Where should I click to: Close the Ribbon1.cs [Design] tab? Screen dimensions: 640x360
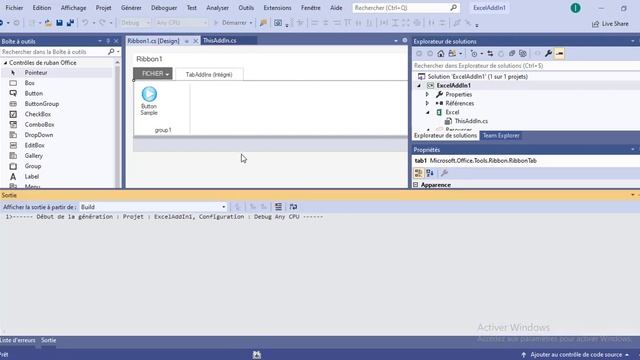(x=196, y=41)
